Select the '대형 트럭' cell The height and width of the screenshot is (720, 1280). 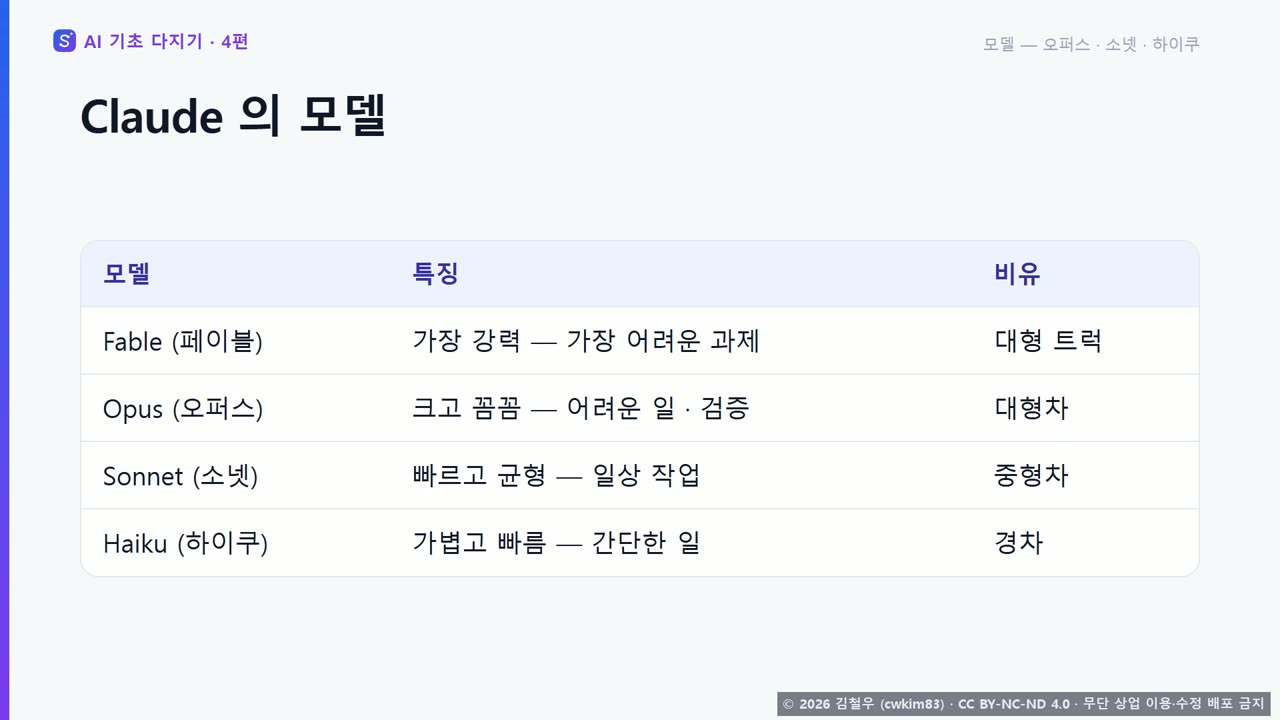(x=1048, y=341)
